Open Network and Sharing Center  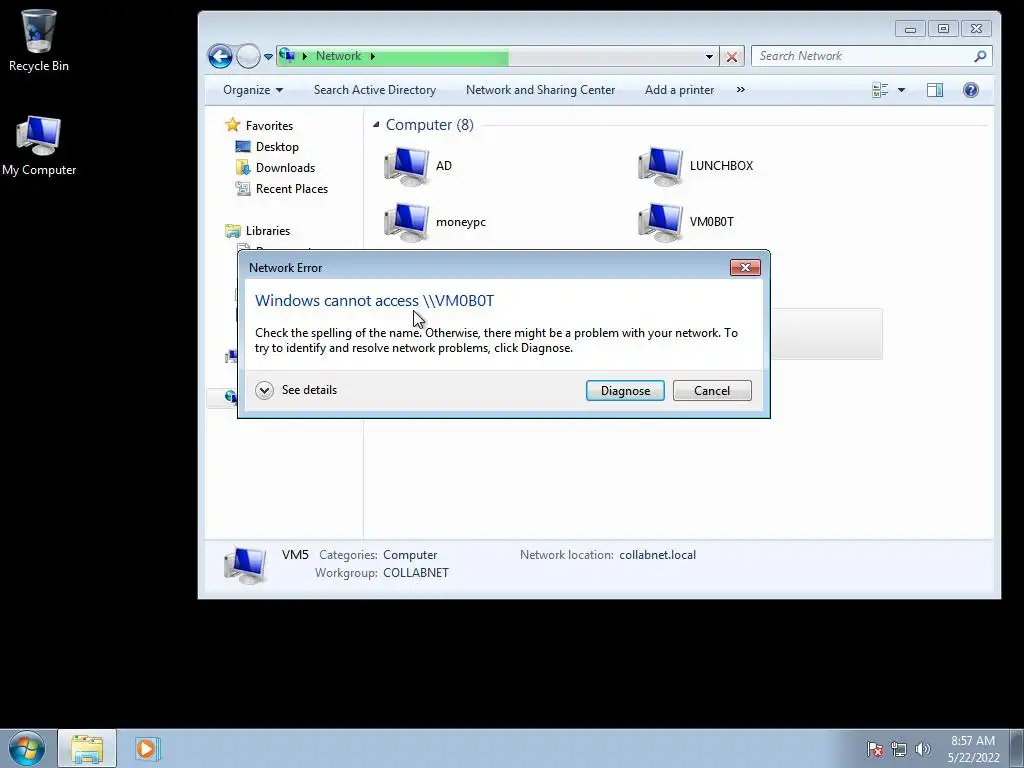[540, 90]
